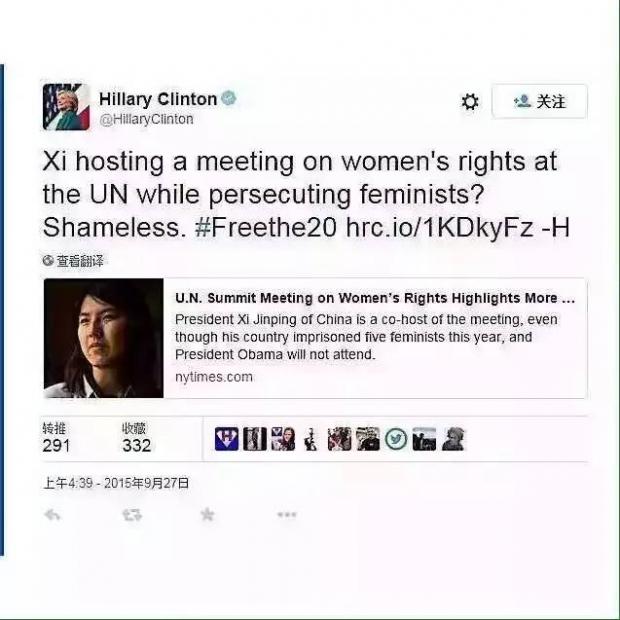620x620 pixels.
Task: Open the U.N. Summit Meeting article headline
Action: pos(375,298)
